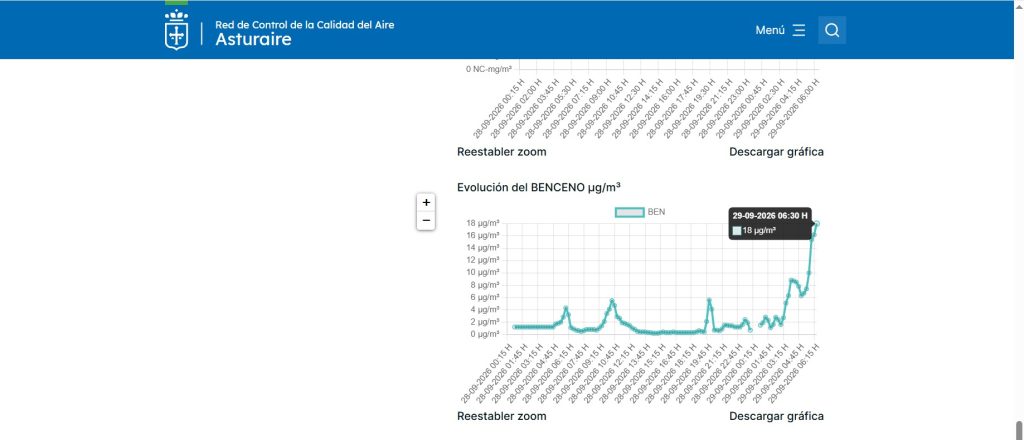Click the benceno spike near 19:45
Image resolution: width=1024 pixels, height=440 pixels.
pos(709,300)
